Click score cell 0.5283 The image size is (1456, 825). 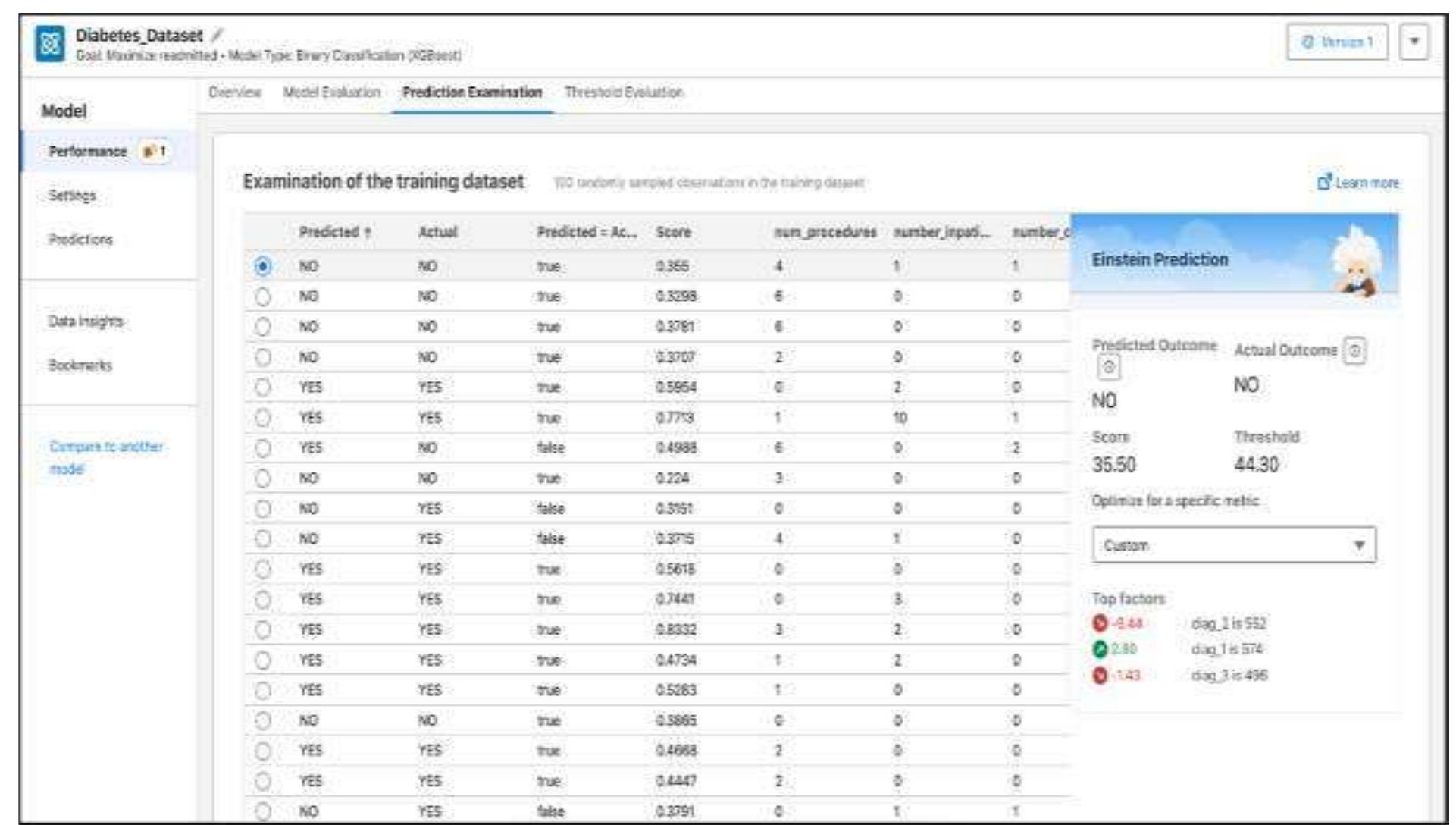pos(675,690)
